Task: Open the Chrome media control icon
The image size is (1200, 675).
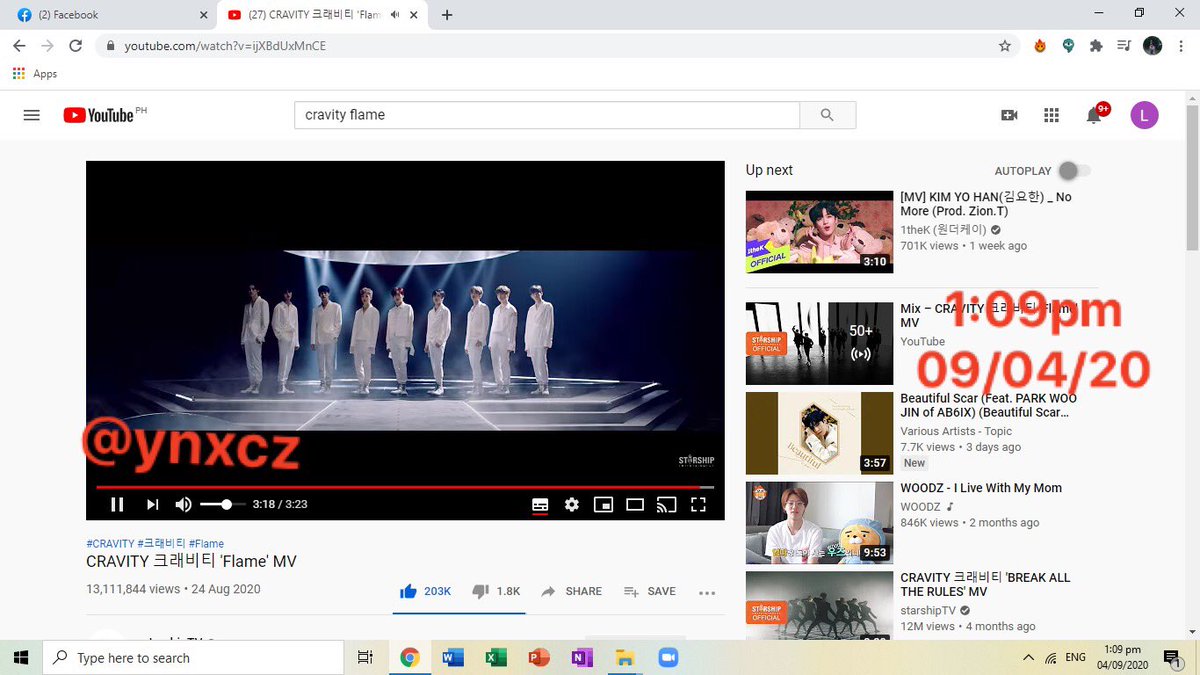Action: tap(1124, 46)
